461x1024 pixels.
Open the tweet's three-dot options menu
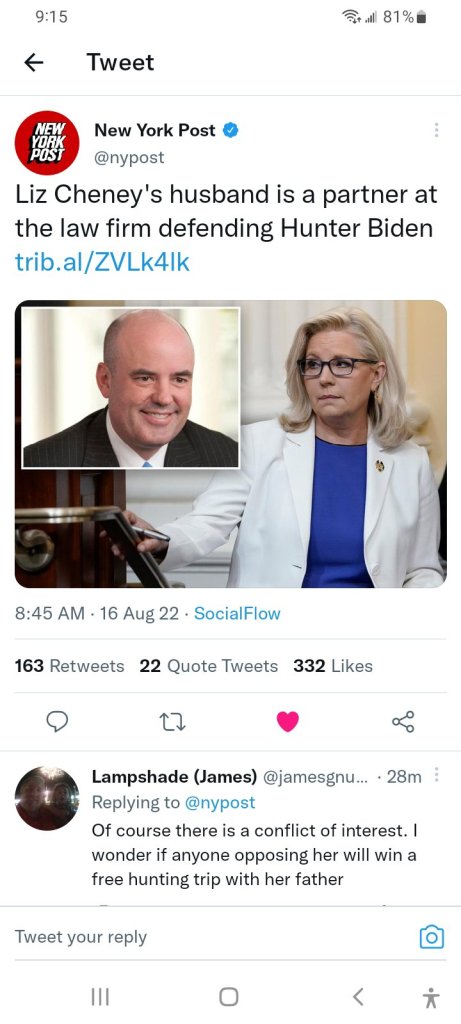pyautogui.click(x=436, y=130)
